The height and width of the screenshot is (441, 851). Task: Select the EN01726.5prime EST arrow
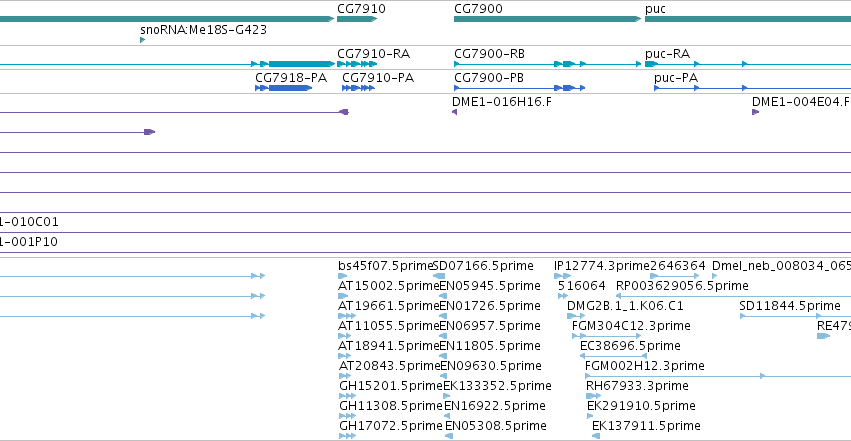pos(443,316)
